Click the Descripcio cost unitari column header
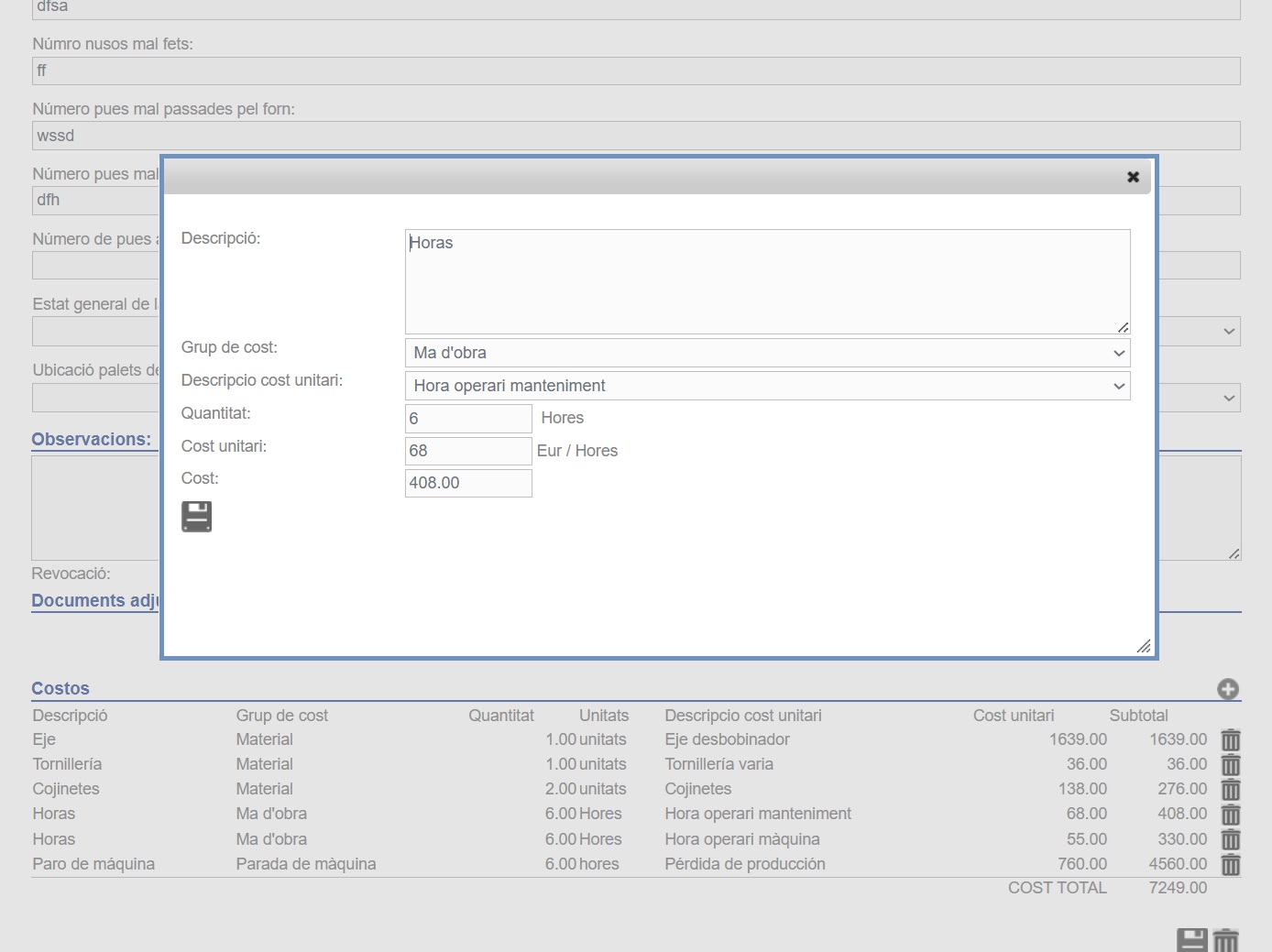Screen dimensions: 1272x952 [x=743, y=716]
